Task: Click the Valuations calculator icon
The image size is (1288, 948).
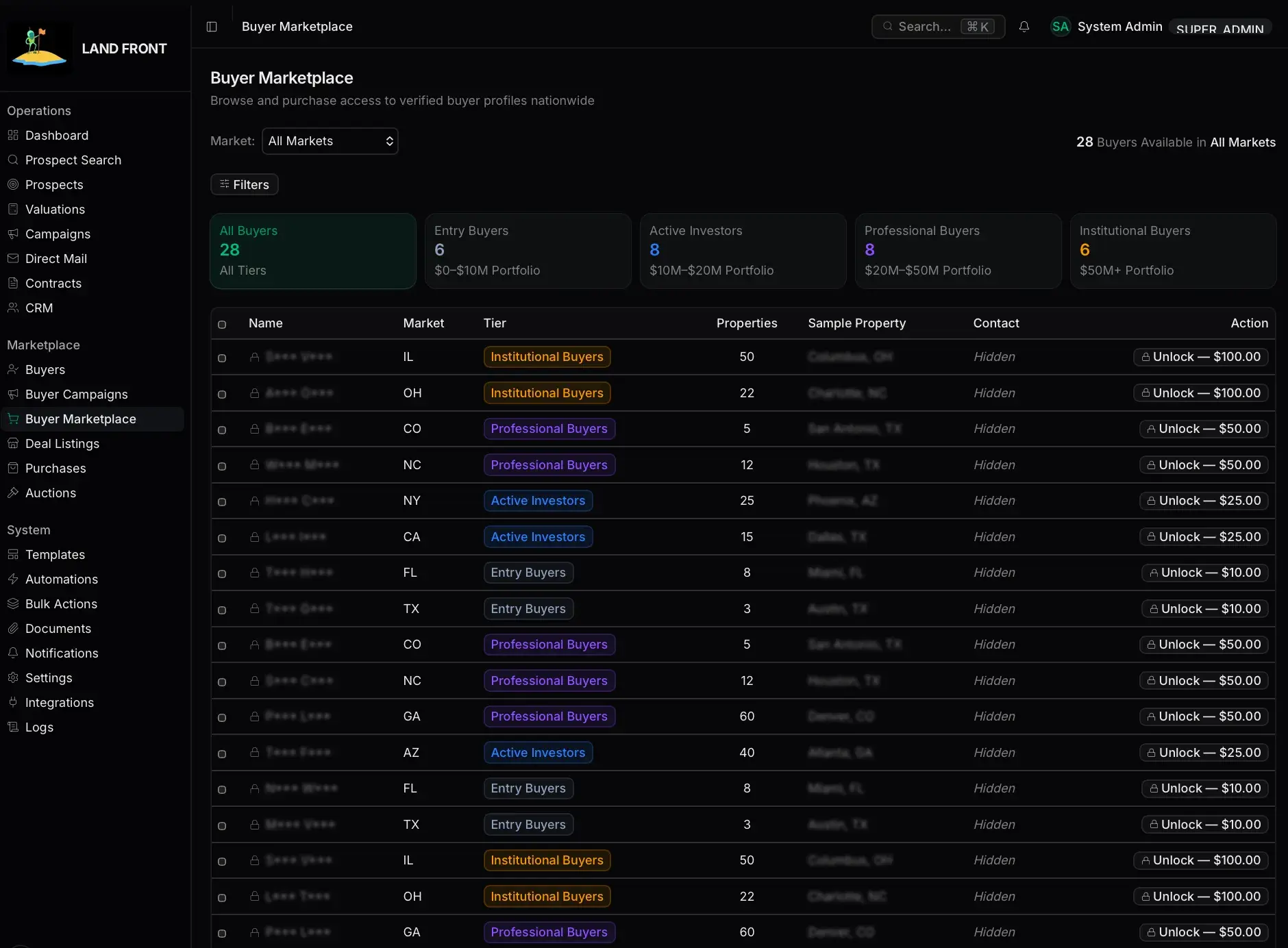Action: [x=13, y=209]
